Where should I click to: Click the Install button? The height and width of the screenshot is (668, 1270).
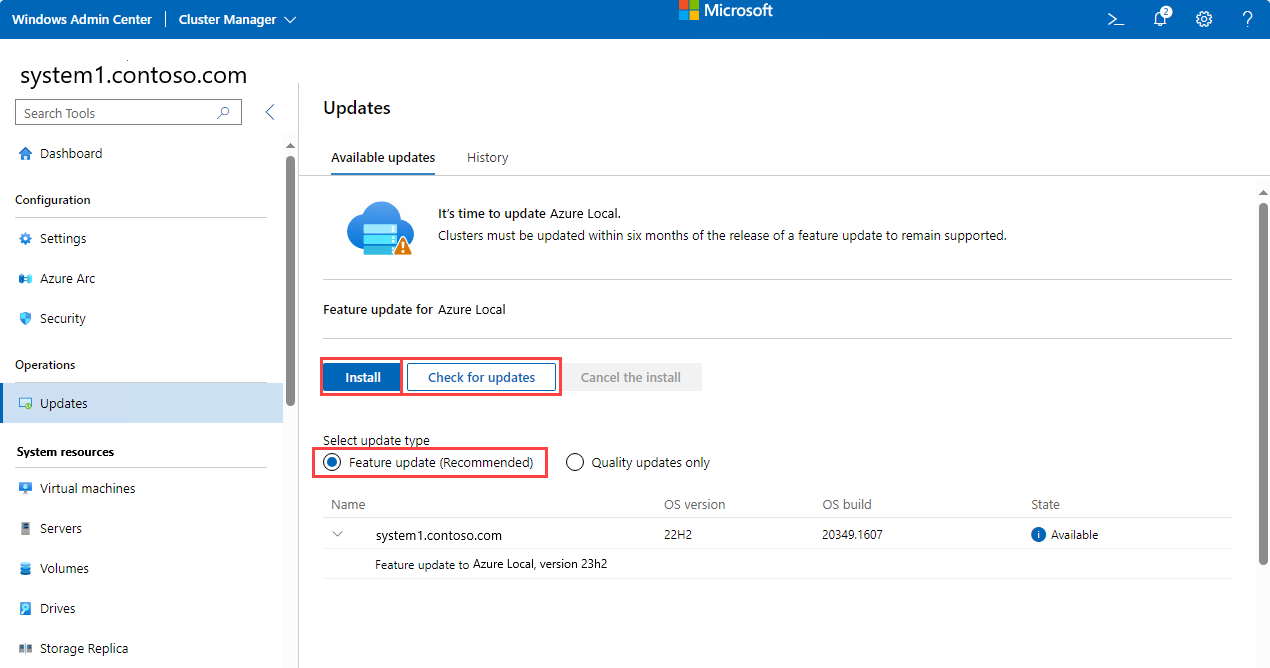point(361,376)
